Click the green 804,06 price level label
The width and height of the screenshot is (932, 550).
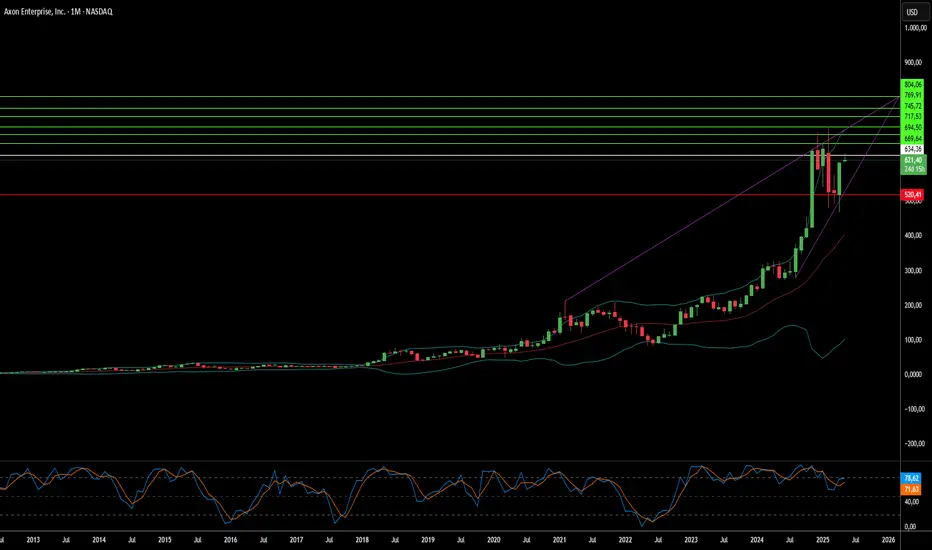(x=912, y=84)
